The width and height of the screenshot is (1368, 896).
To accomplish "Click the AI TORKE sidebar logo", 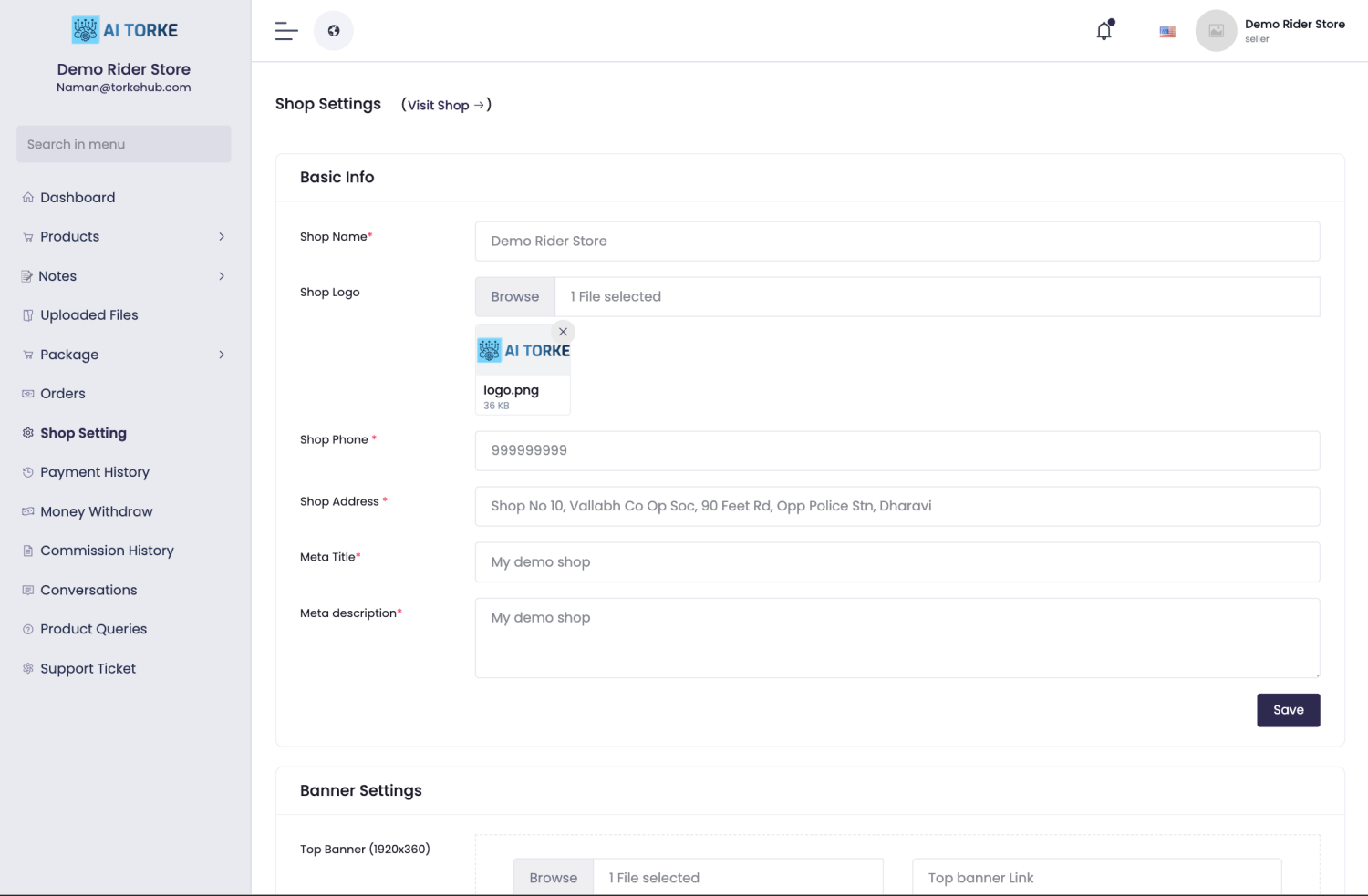I will point(124,30).
